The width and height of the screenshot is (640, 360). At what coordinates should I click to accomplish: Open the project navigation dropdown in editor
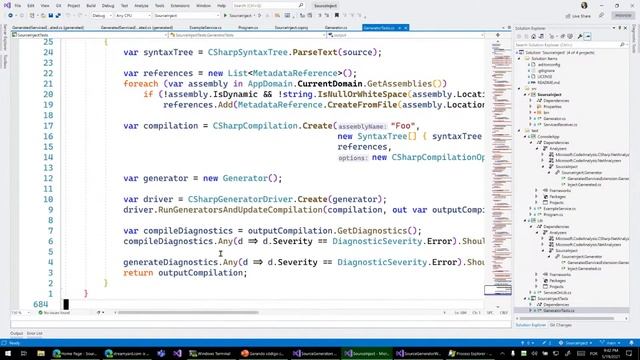coord(89,36)
